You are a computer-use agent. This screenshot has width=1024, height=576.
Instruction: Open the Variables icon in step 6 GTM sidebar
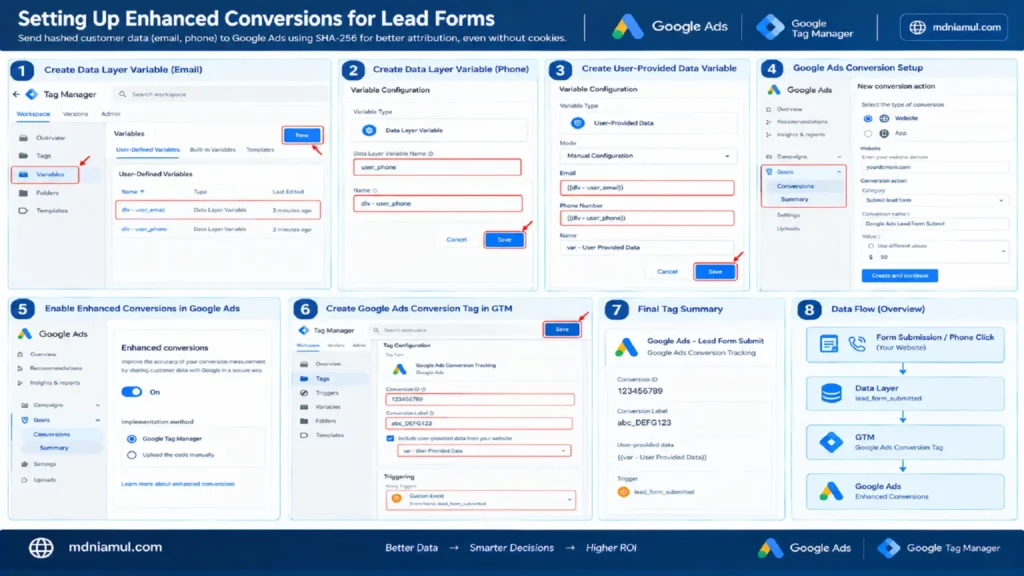[304, 406]
